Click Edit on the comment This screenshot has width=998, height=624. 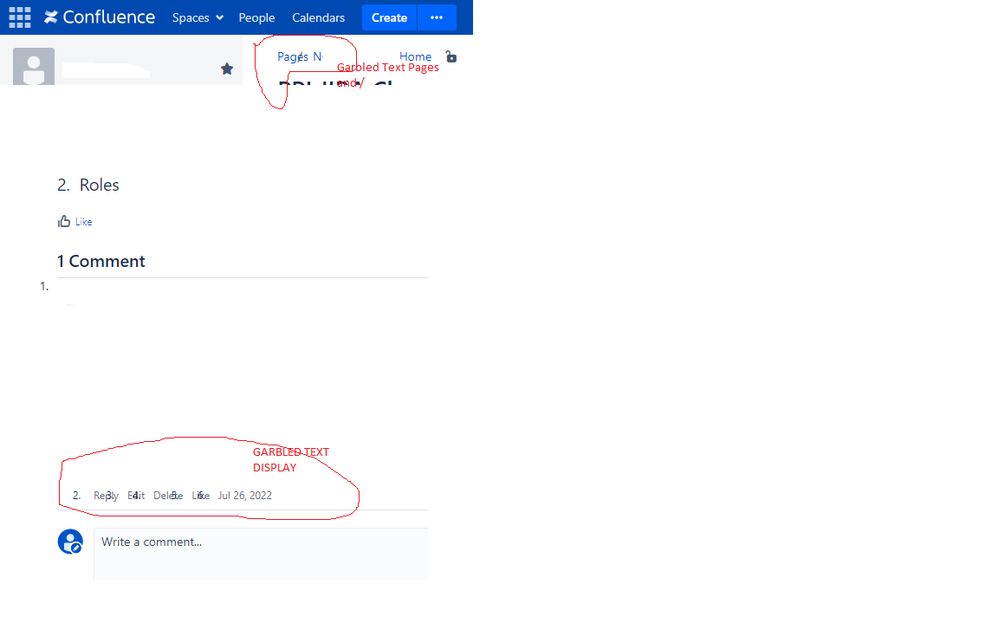pyautogui.click(x=136, y=495)
